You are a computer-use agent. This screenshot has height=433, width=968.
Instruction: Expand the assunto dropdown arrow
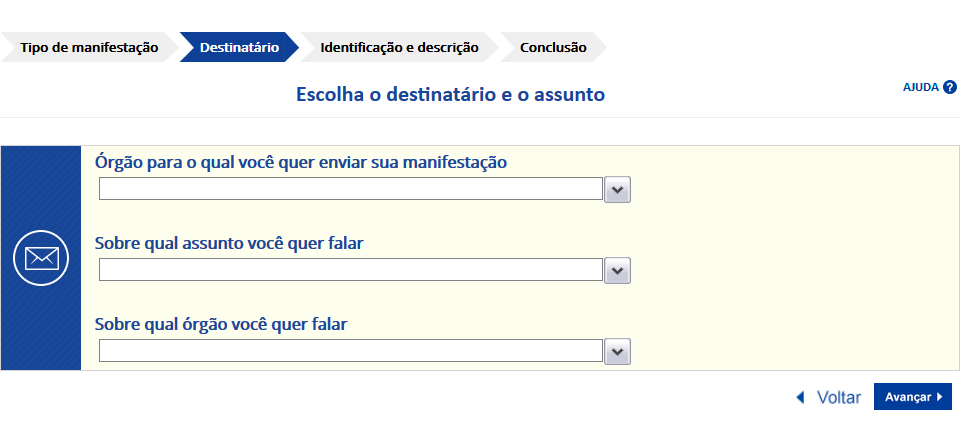[617, 270]
